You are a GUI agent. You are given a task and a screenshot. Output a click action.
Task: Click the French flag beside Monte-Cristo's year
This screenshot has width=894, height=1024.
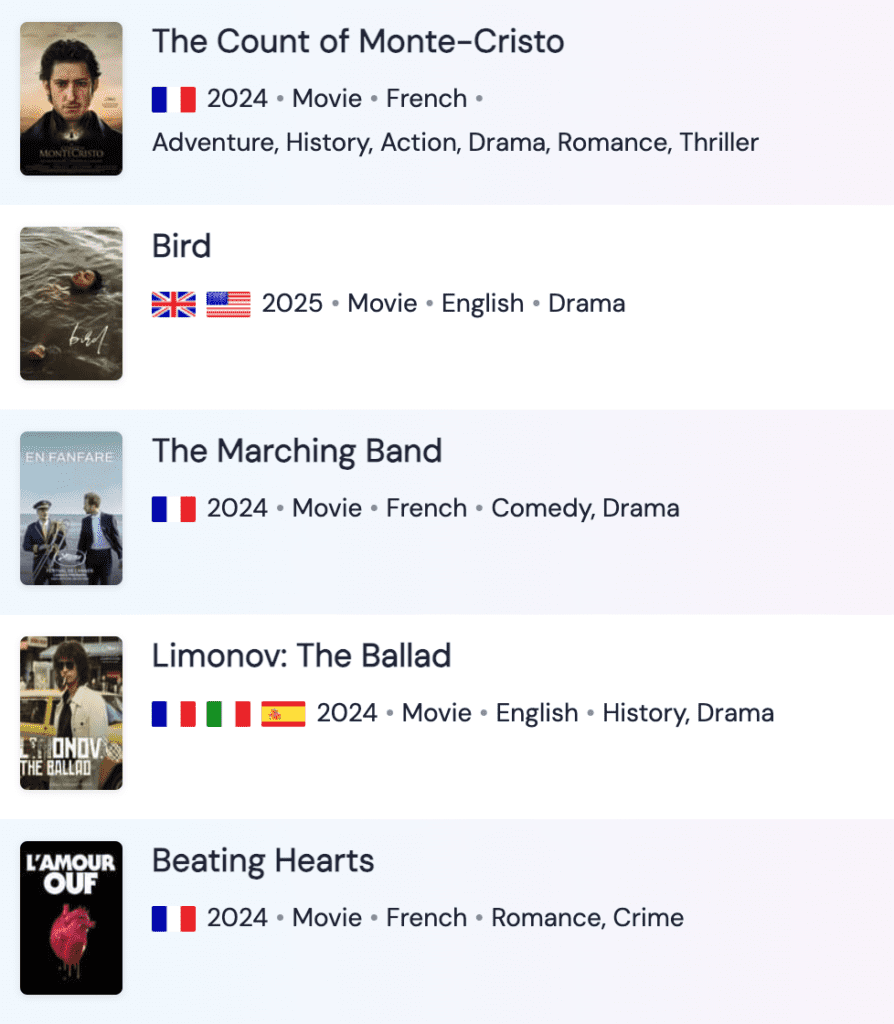[x=174, y=99]
